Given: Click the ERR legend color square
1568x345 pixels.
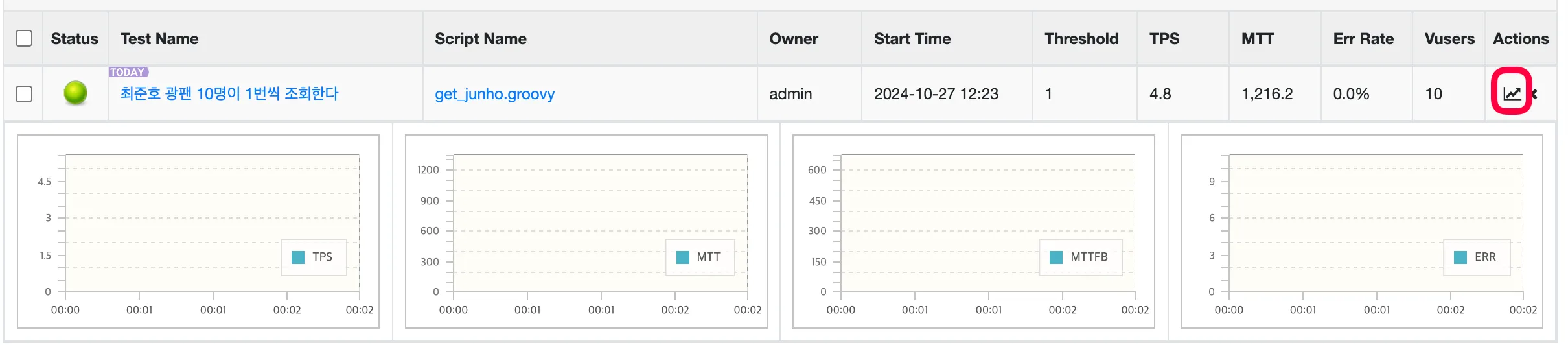Looking at the screenshot, I should (1460, 257).
